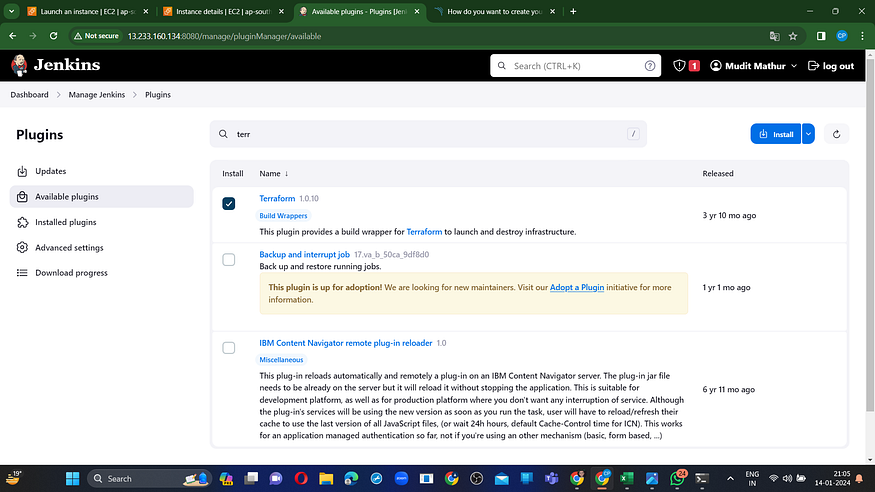Open the Windows Start menu
The height and width of the screenshot is (492, 875).
coord(73,479)
